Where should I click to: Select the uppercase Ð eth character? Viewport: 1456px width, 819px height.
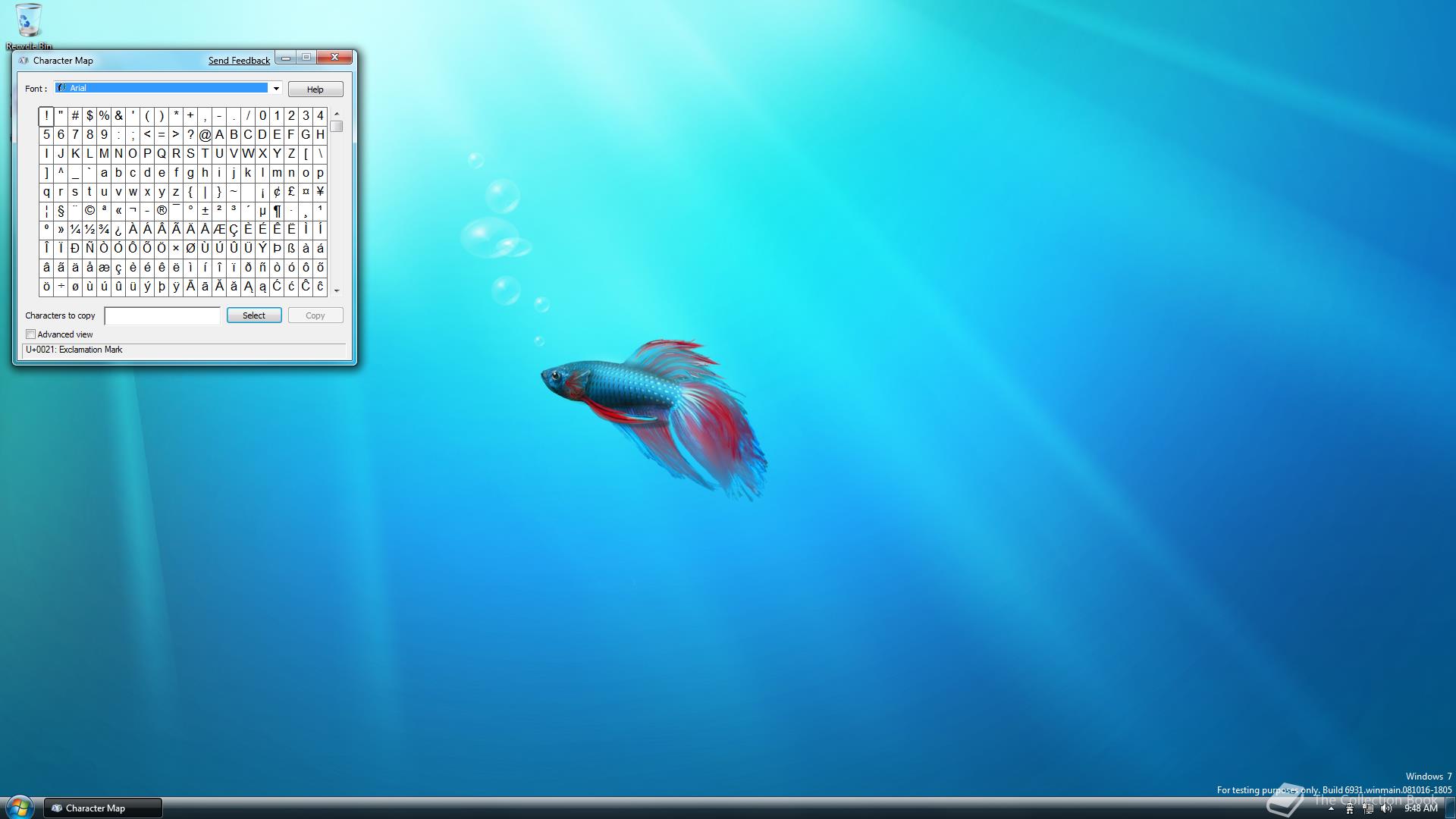point(75,249)
